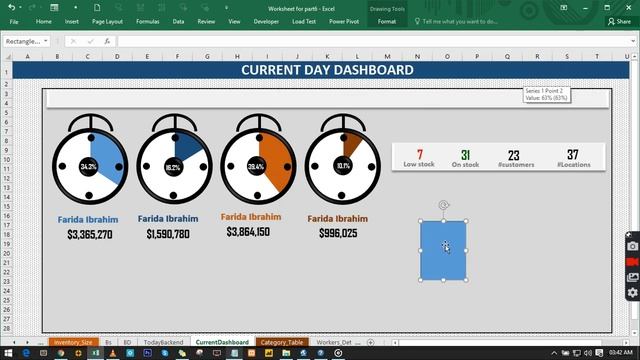Click the Low stock label

(419, 164)
